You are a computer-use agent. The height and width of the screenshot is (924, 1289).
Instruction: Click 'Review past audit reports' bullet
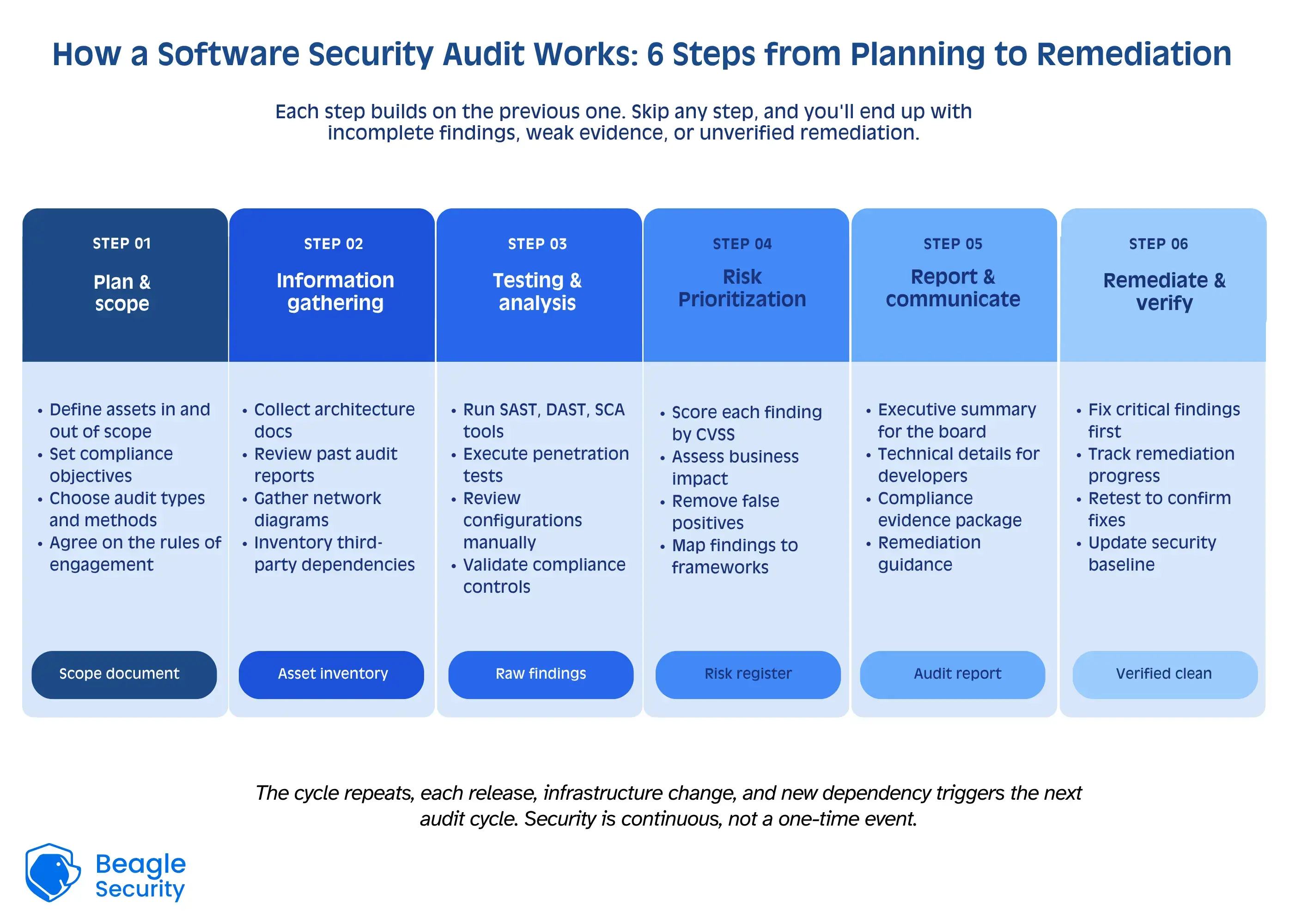coord(326,465)
